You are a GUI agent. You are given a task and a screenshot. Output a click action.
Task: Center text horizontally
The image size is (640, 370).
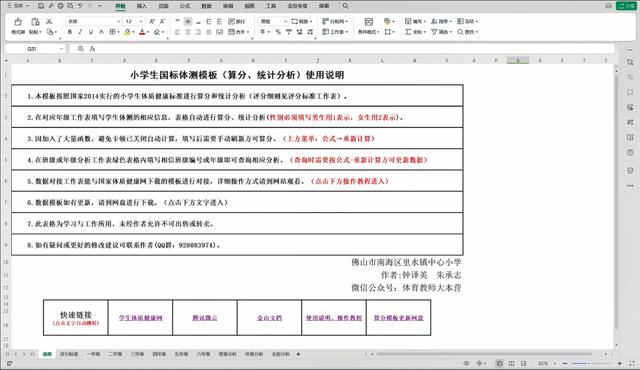[188, 32]
